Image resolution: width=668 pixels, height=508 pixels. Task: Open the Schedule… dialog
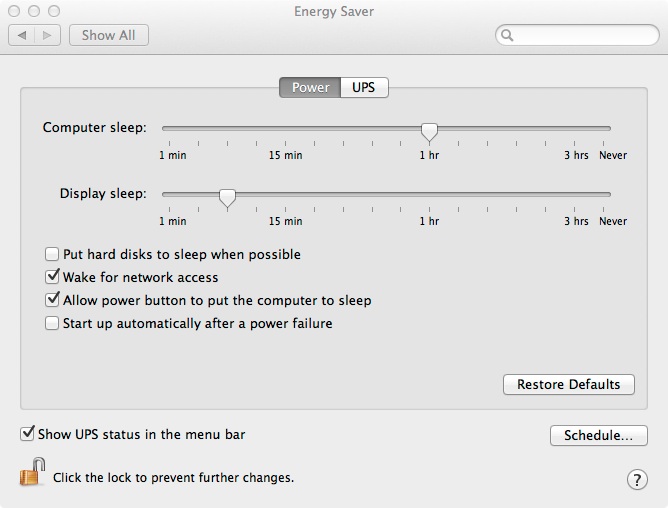coord(599,436)
